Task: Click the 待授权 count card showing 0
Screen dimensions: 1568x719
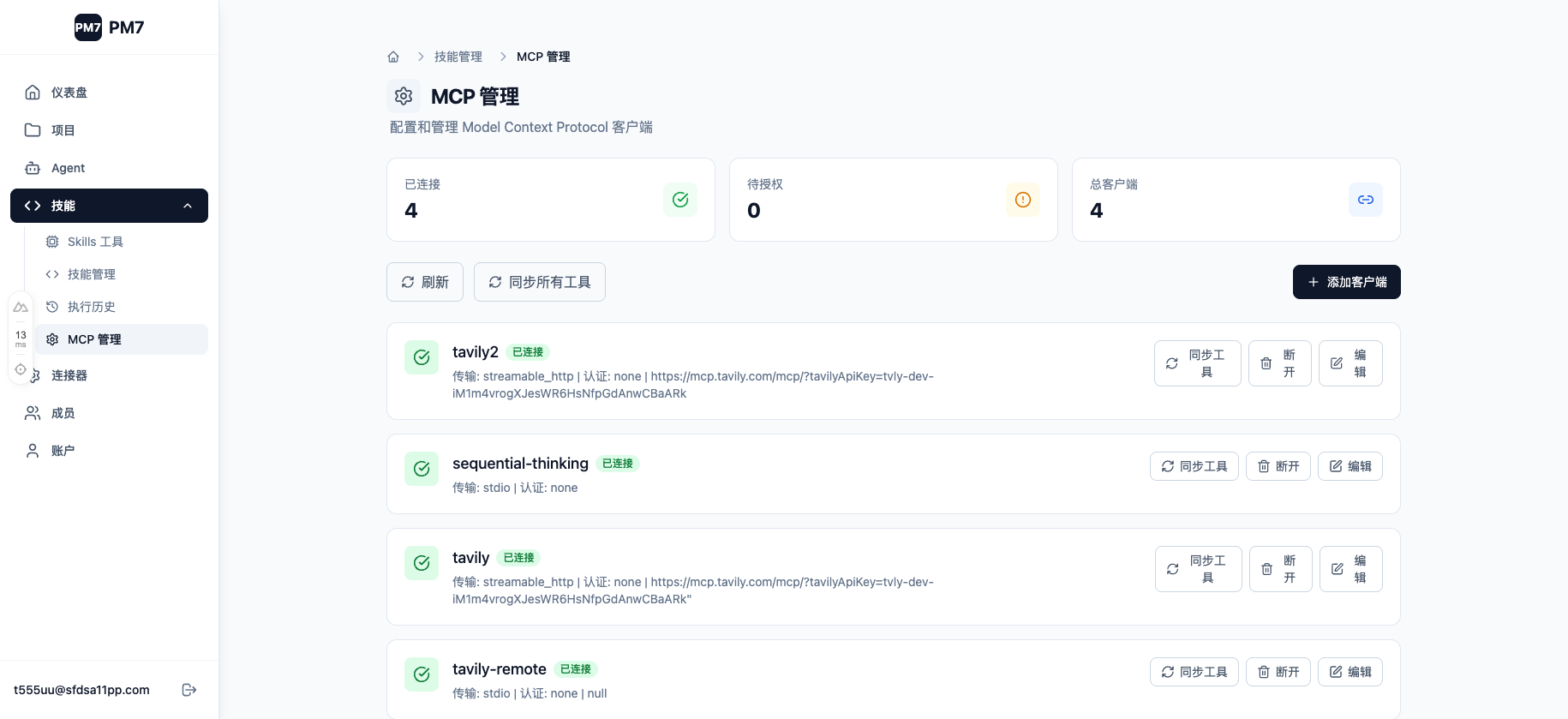Action: (894, 200)
